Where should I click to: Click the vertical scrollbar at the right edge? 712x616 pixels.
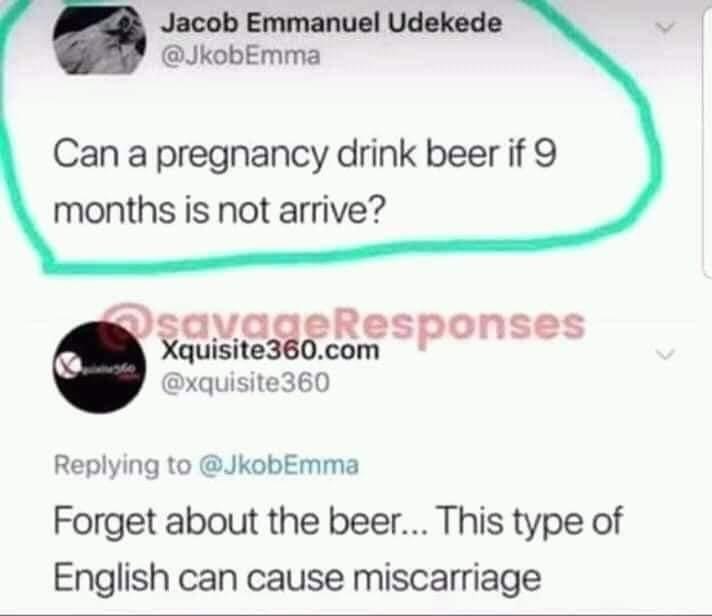tap(707, 136)
